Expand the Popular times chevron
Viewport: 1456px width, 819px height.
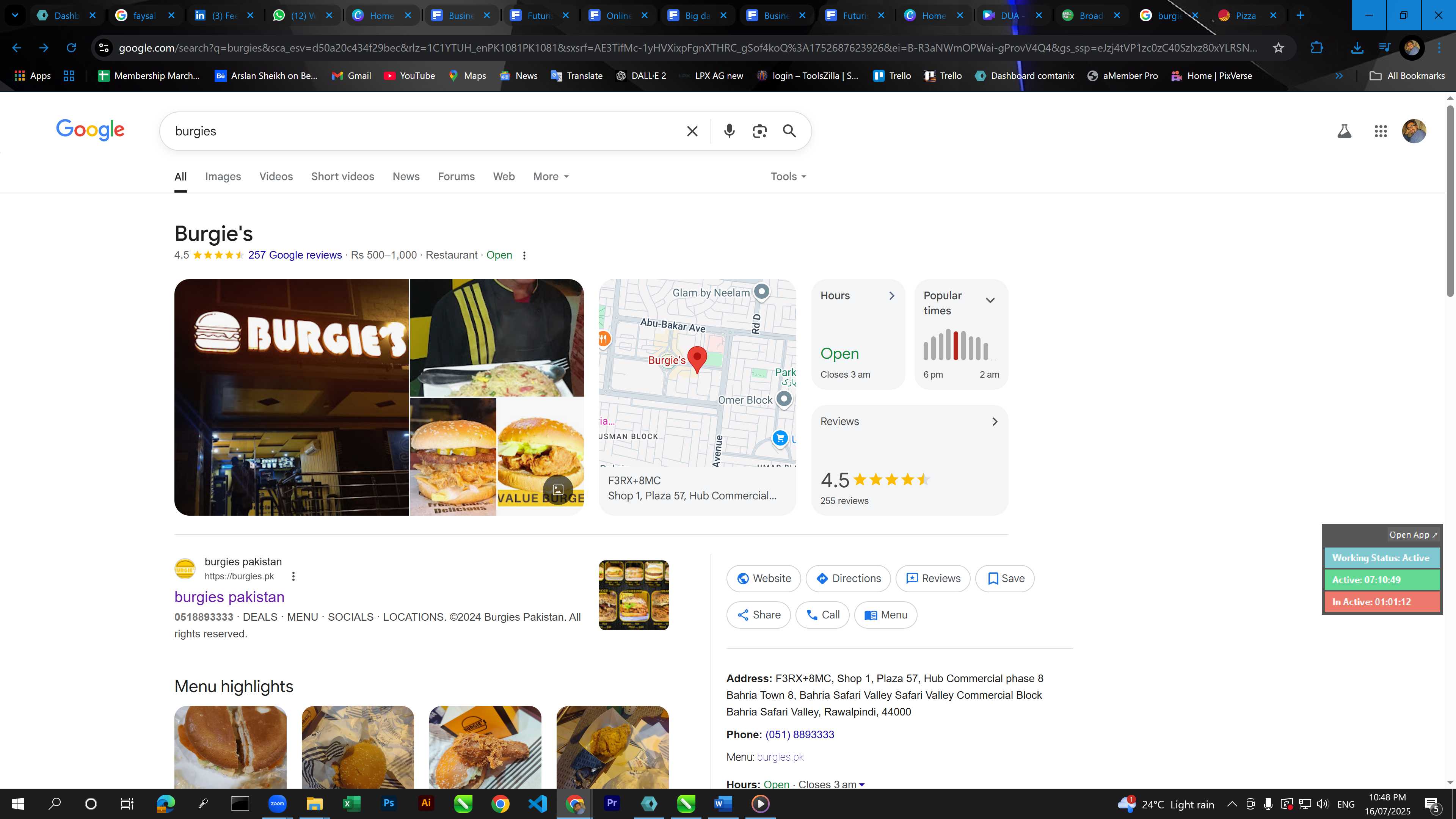click(990, 300)
